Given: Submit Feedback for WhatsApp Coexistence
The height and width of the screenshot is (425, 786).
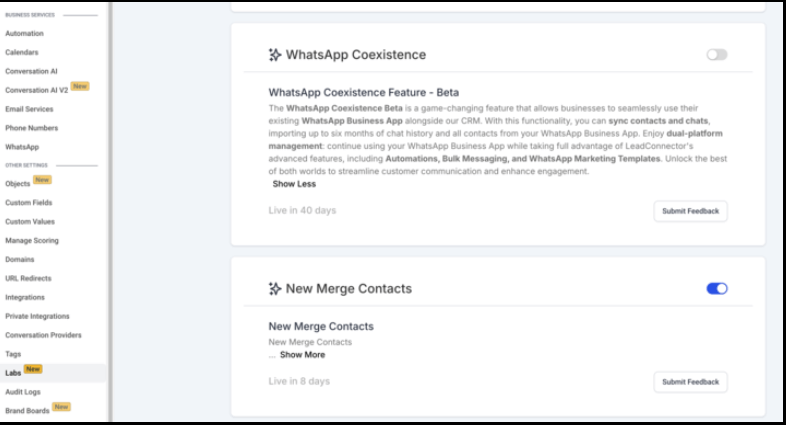Looking at the screenshot, I should pyautogui.click(x=690, y=211).
